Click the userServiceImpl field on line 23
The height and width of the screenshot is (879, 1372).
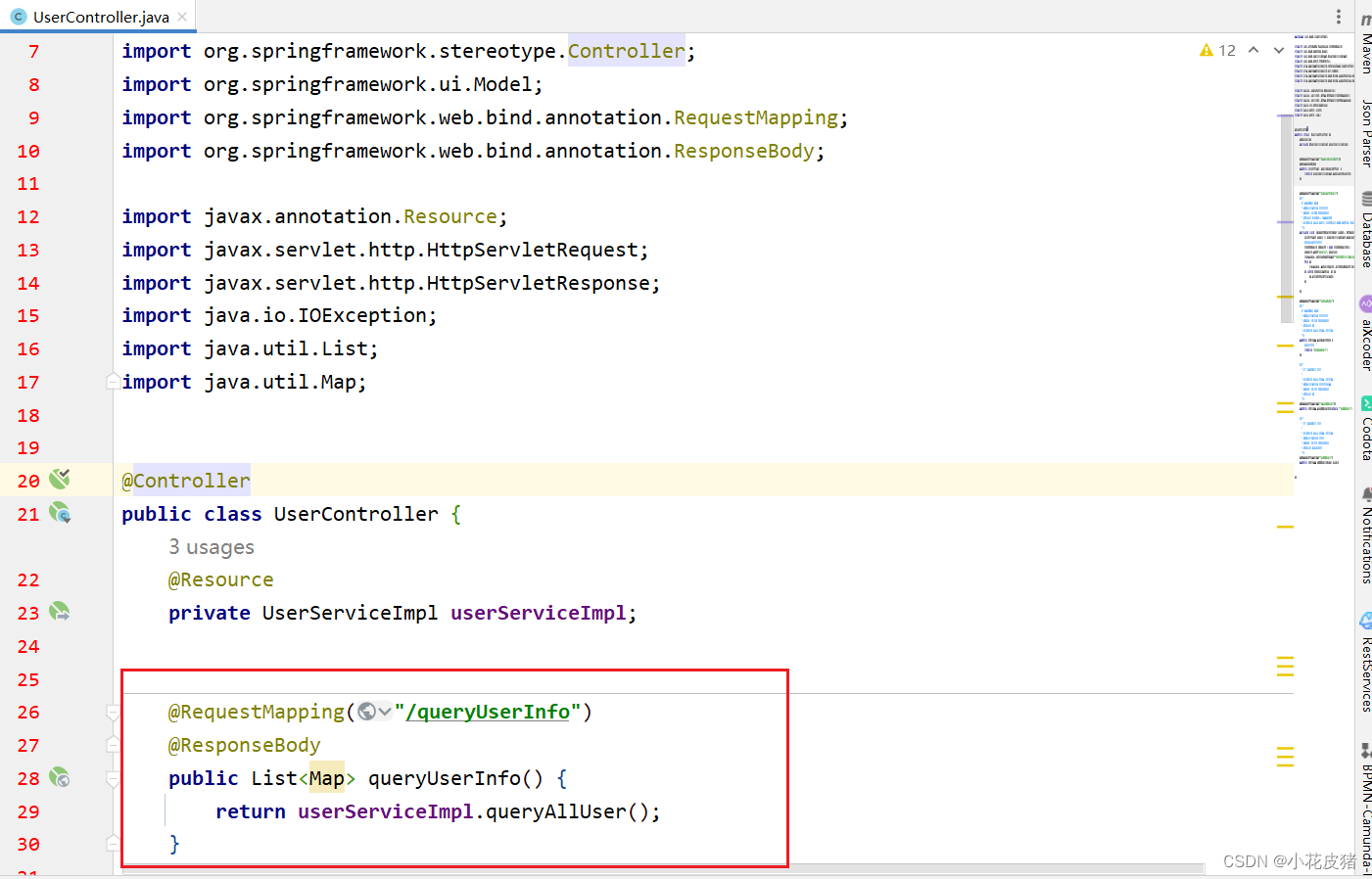pyautogui.click(x=539, y=613)
